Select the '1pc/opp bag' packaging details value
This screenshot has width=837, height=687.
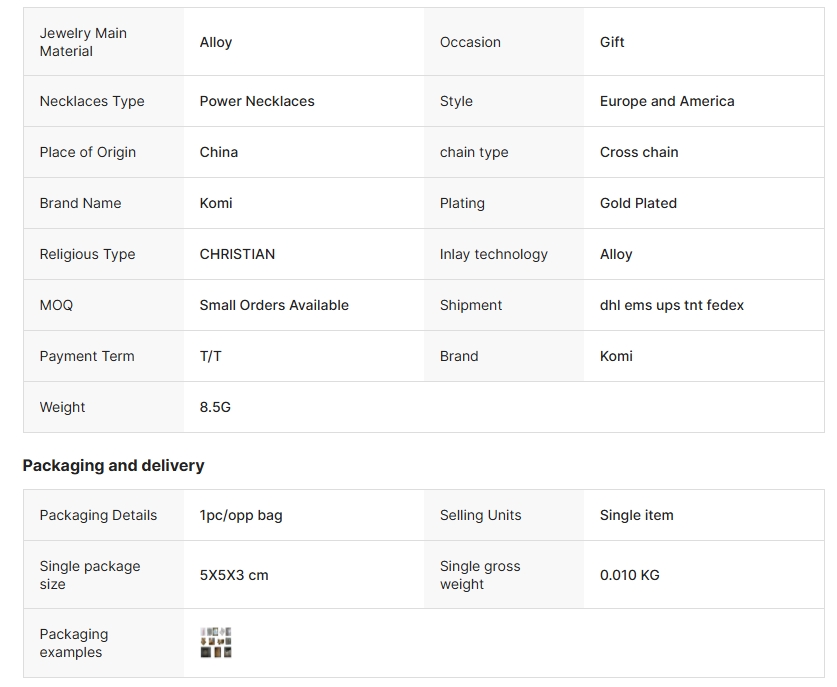241,516
